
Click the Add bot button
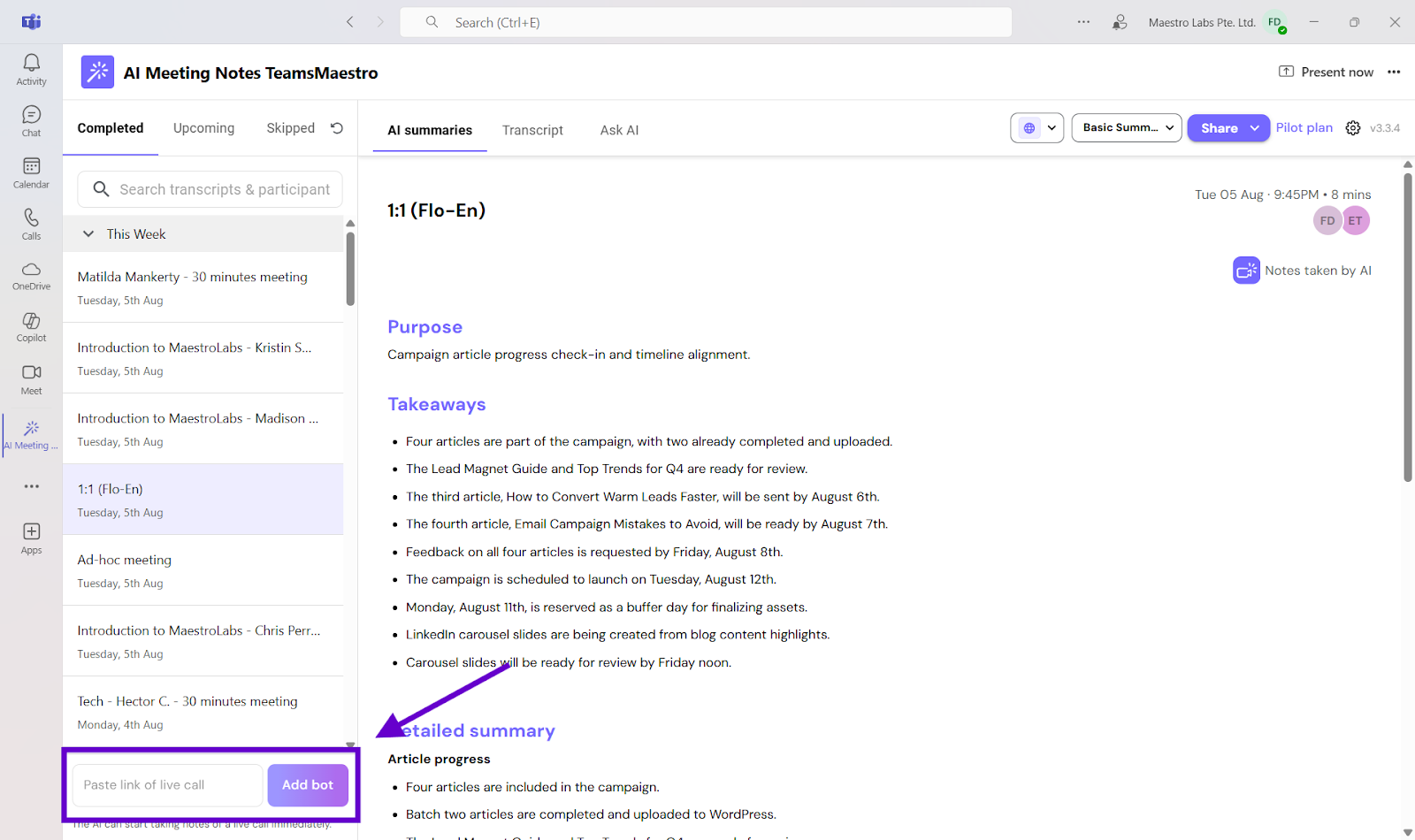308,785
